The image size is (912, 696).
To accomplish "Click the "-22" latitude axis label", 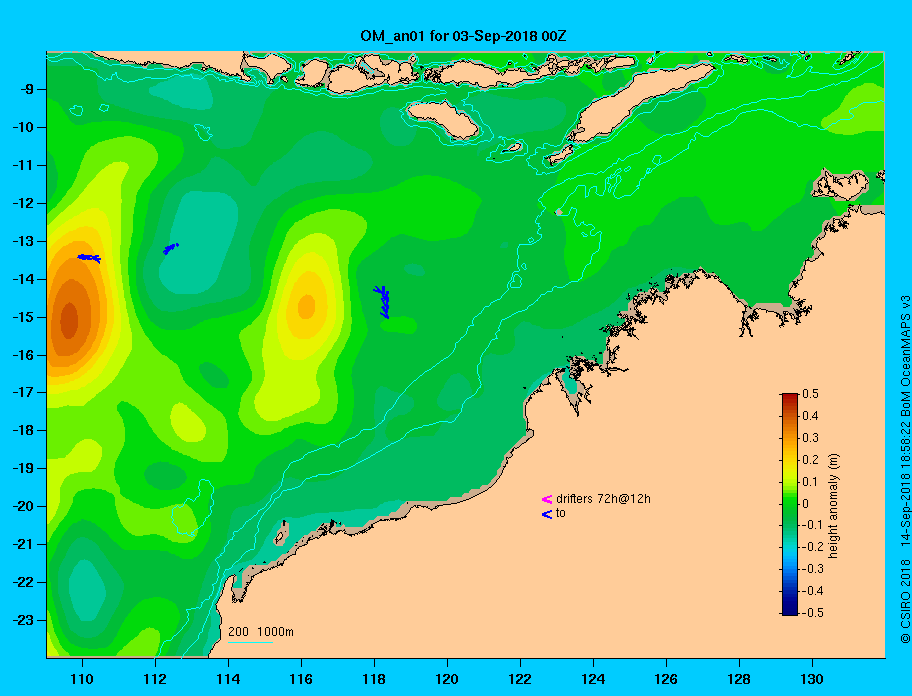I will pyautogui.click(x=25, y=582).
